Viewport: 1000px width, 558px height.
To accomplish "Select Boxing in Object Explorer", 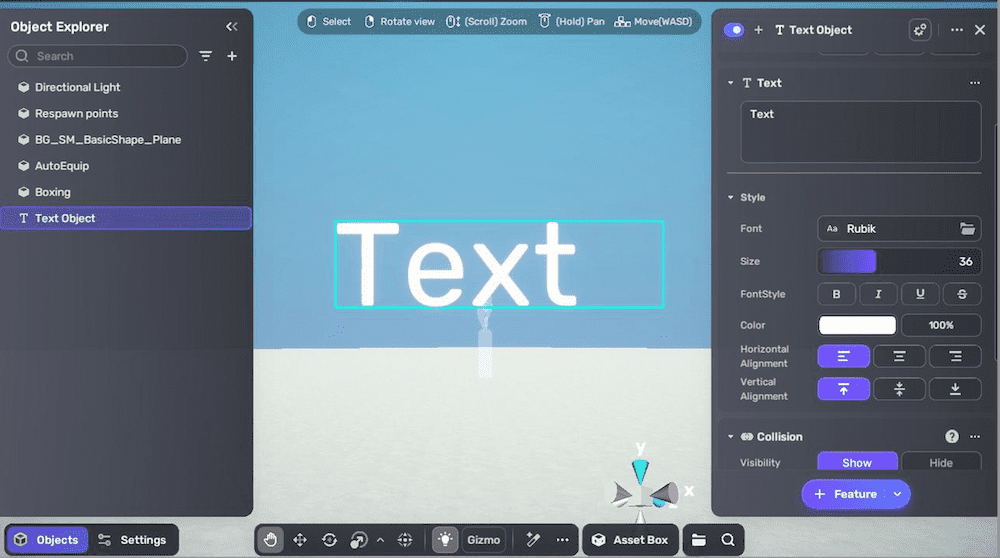I will pos(53,192).
